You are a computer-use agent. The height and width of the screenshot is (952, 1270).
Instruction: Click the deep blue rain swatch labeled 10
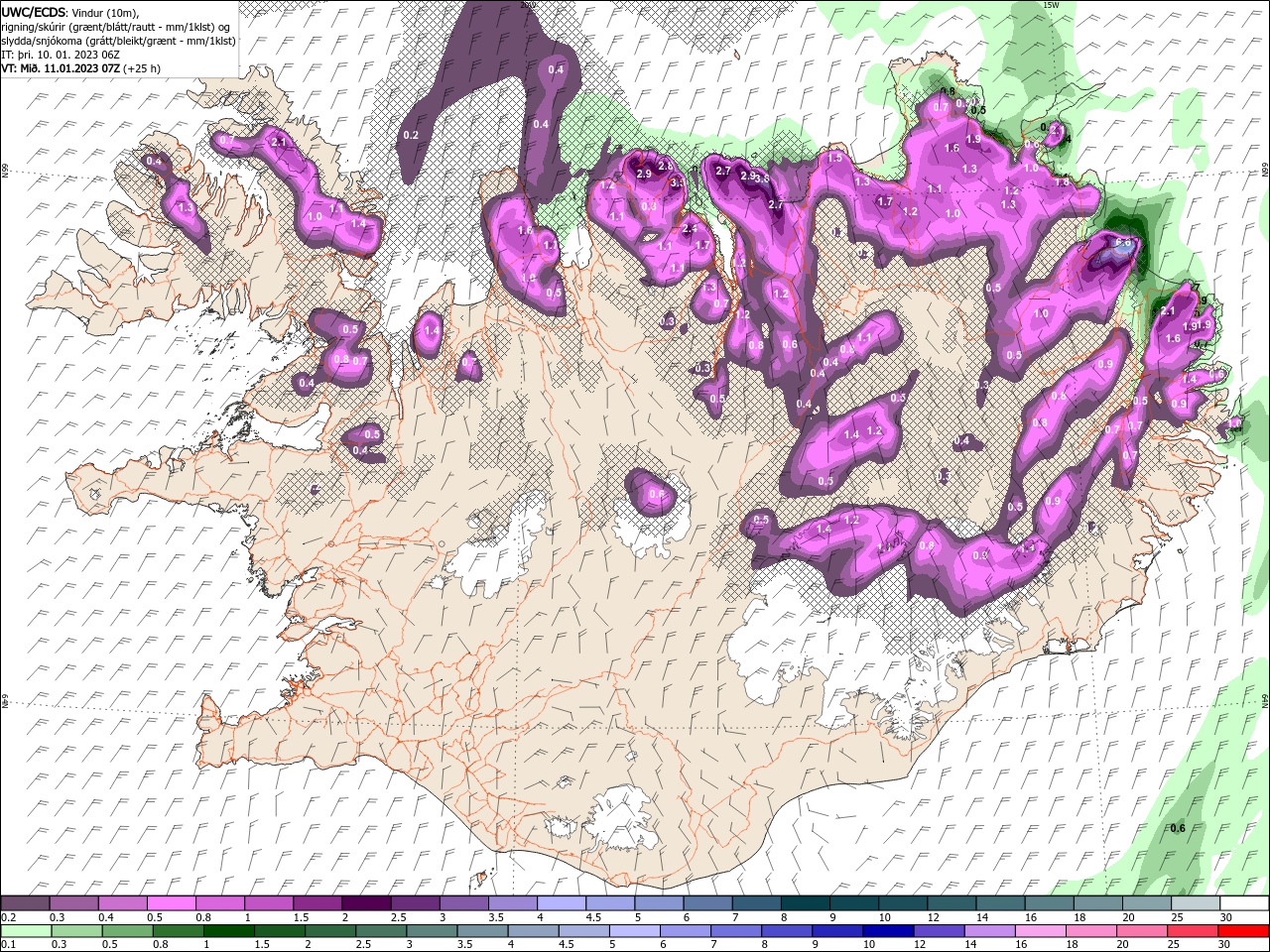[886, 931]
